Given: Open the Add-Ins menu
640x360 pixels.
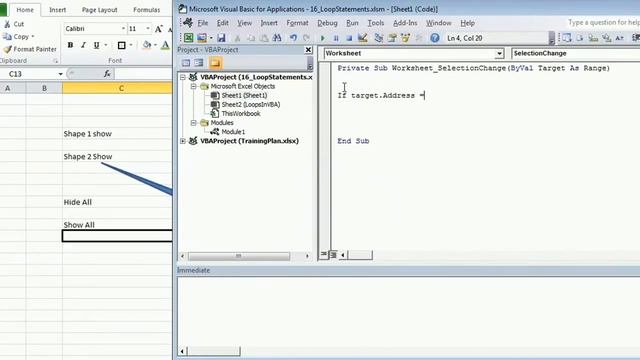Looking at the screenshot, I should [405, 23].
